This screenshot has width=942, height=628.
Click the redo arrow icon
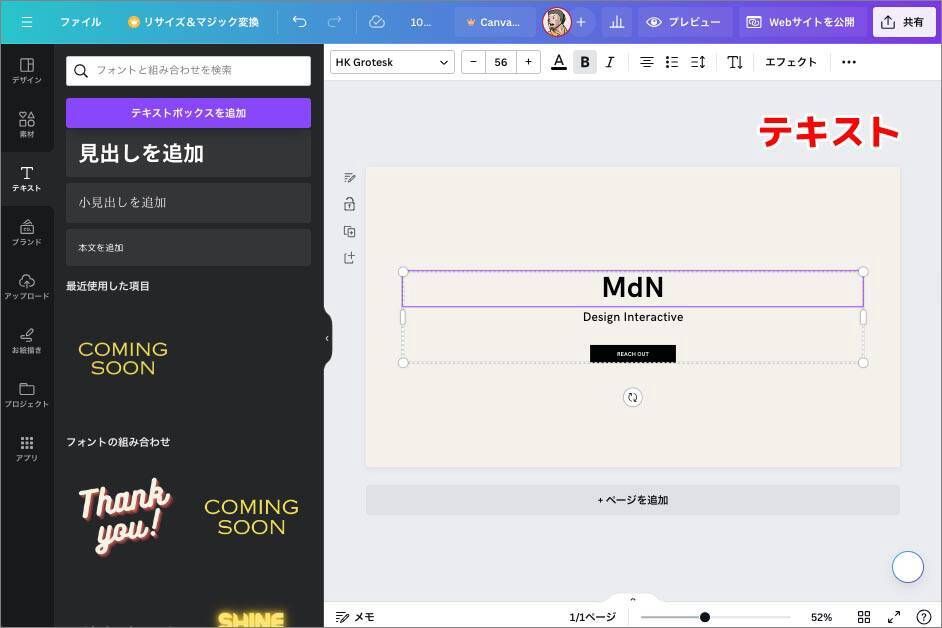334,21
